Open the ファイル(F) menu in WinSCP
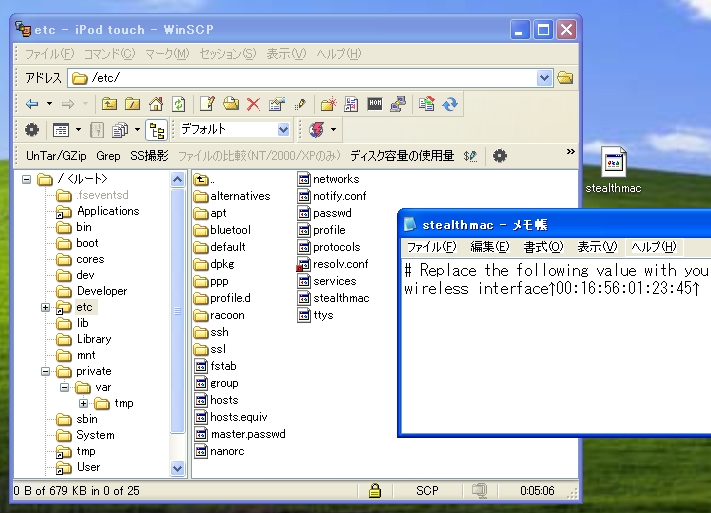711x513 pixels. pos(49,54)
